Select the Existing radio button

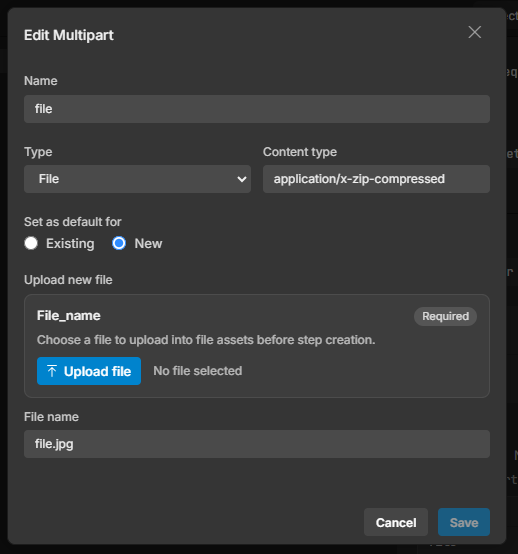coord(31,243)
